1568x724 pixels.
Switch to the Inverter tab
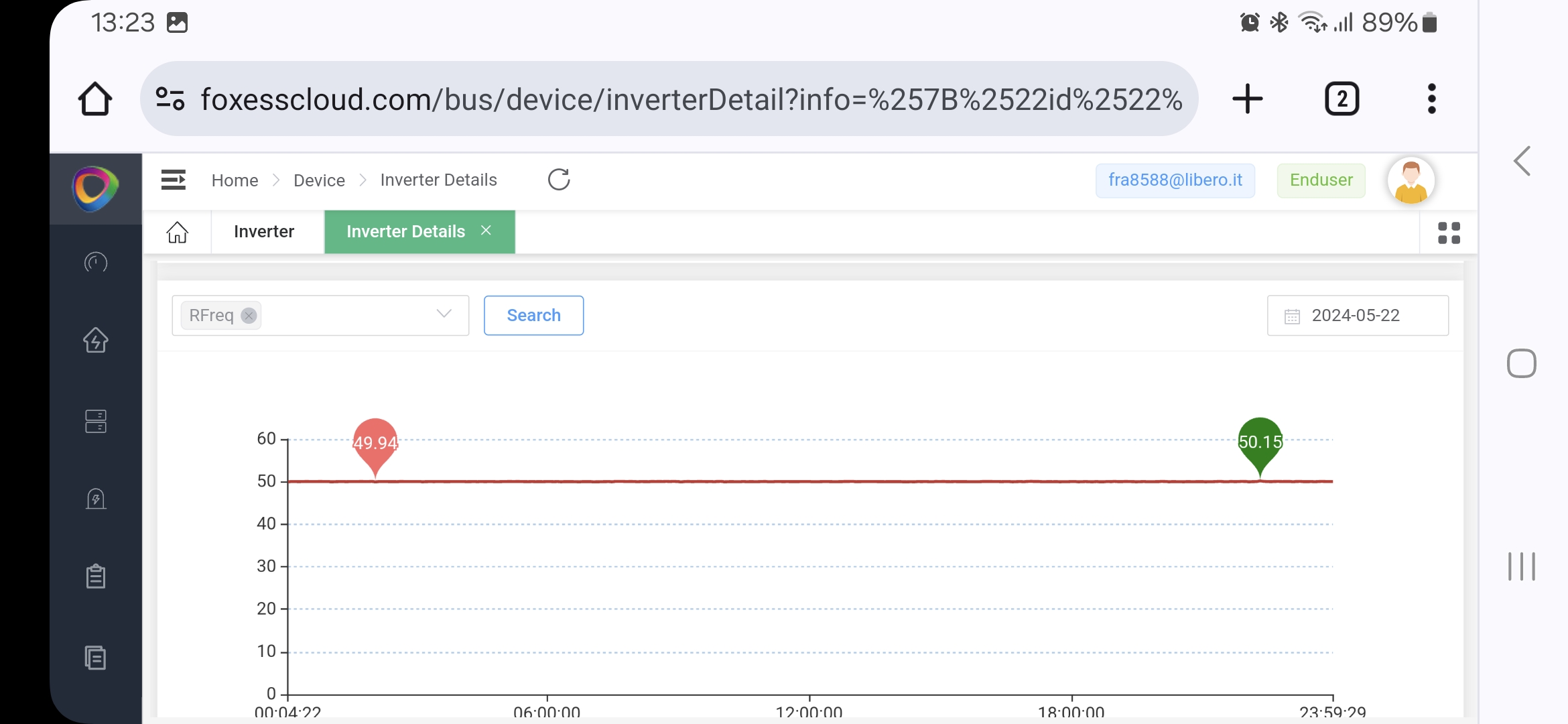[x=264, y=232]
